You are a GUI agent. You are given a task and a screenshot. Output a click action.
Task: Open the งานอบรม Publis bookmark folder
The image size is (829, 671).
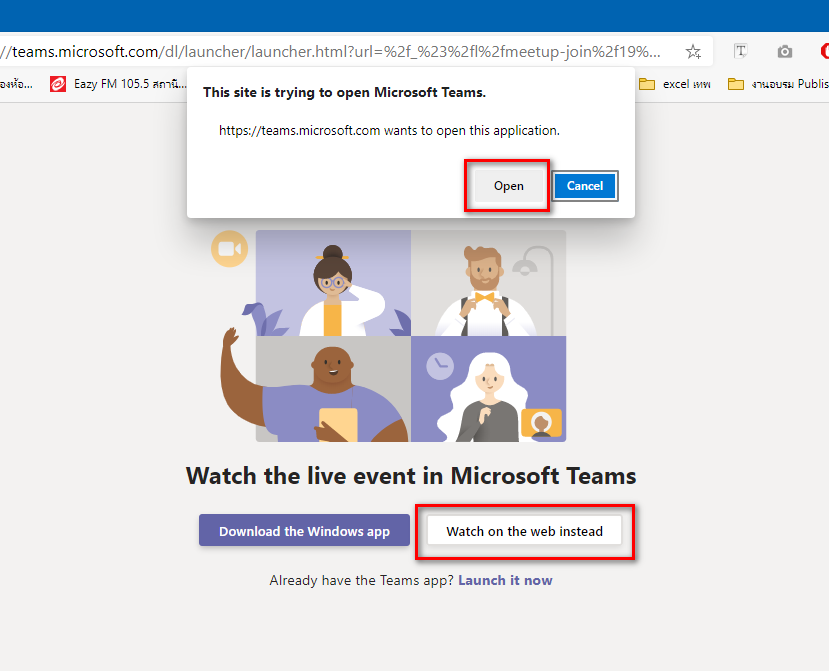(x=778, y=84)
